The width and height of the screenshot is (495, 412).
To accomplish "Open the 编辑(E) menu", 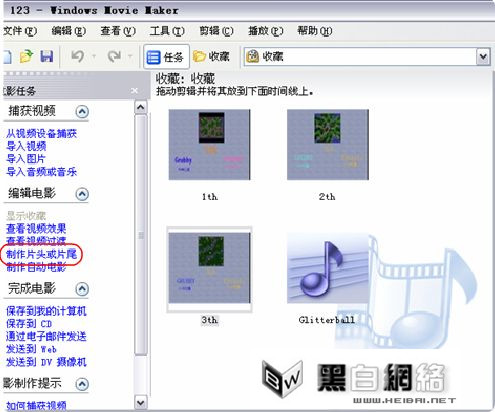I will point(69,31).
